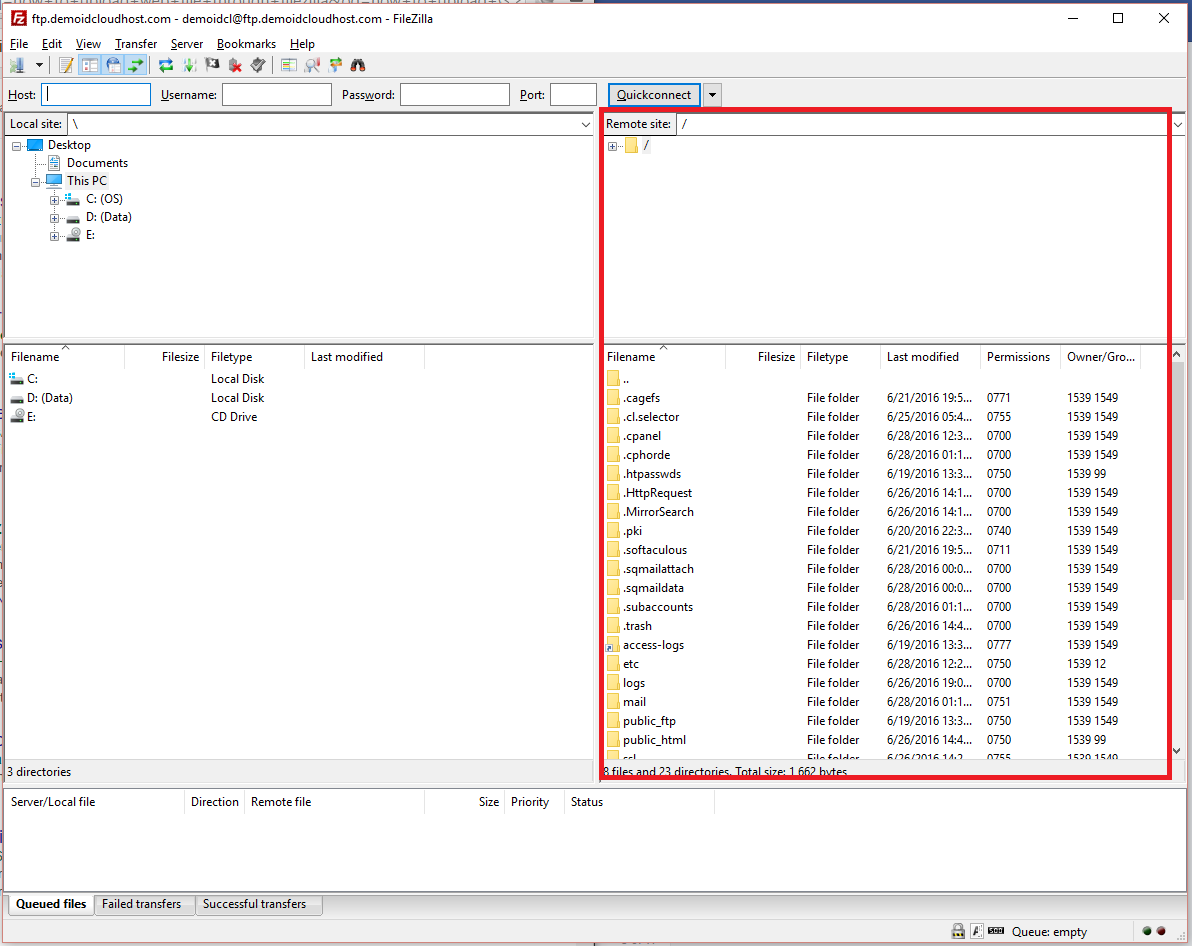Viewport: 1192px width, 946px height.
Task: Toggle the message log display
Action: (65, 64)
